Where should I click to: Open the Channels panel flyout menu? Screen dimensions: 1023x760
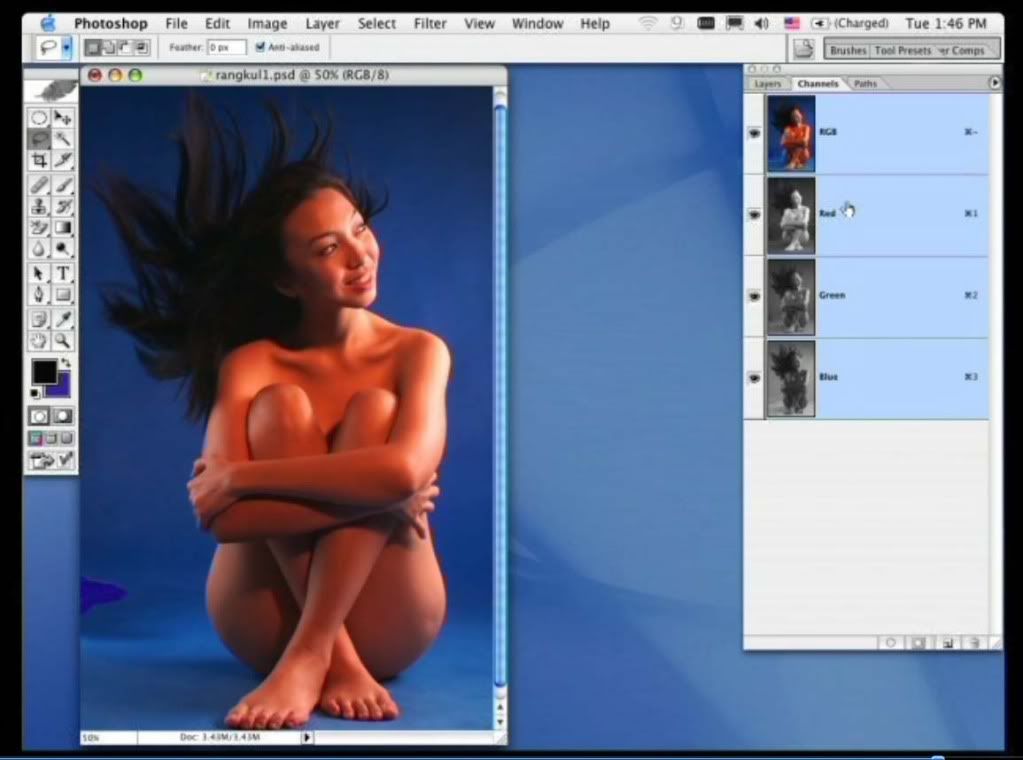point(994,83)
